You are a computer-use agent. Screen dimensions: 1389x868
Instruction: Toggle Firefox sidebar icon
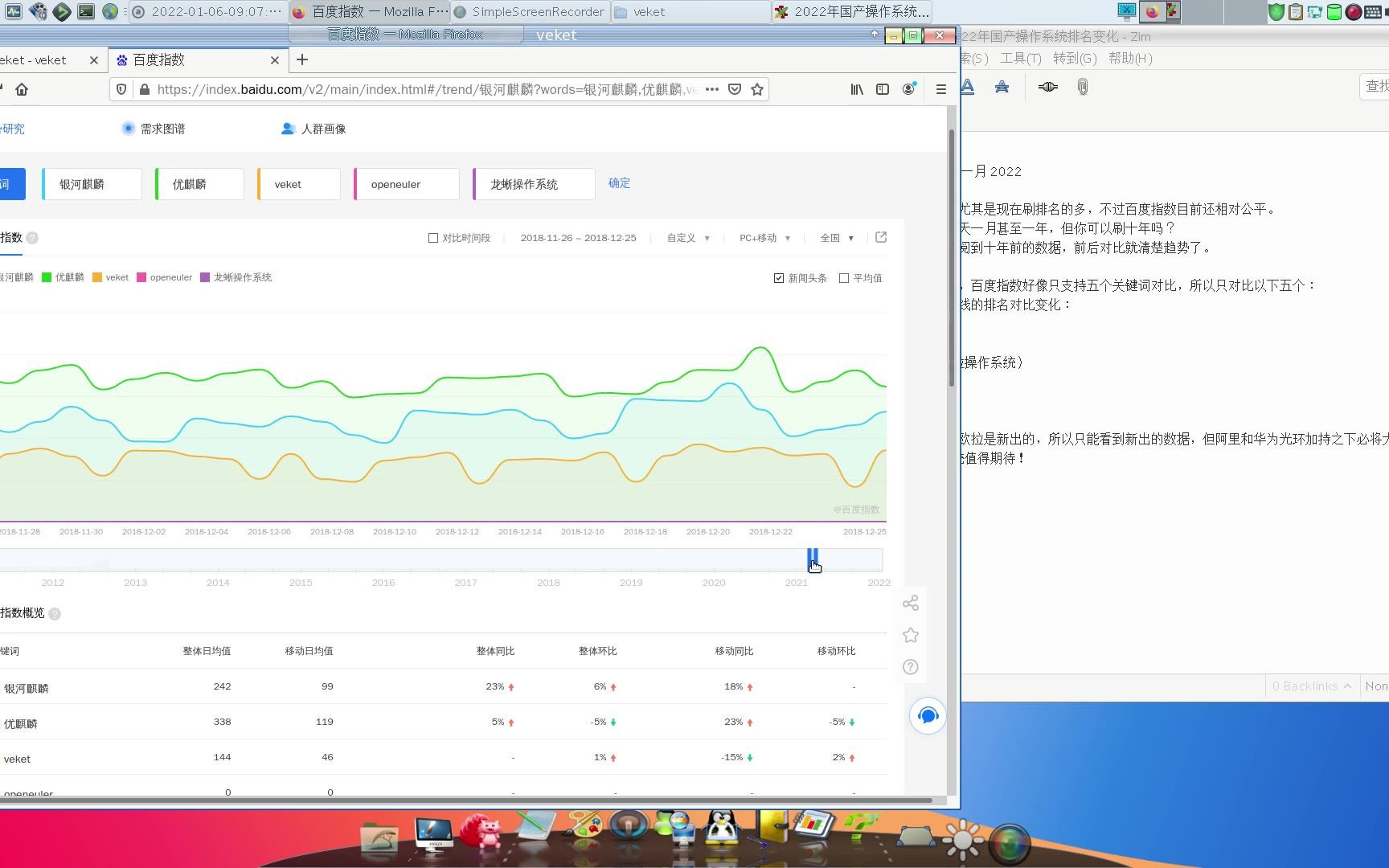883,89
